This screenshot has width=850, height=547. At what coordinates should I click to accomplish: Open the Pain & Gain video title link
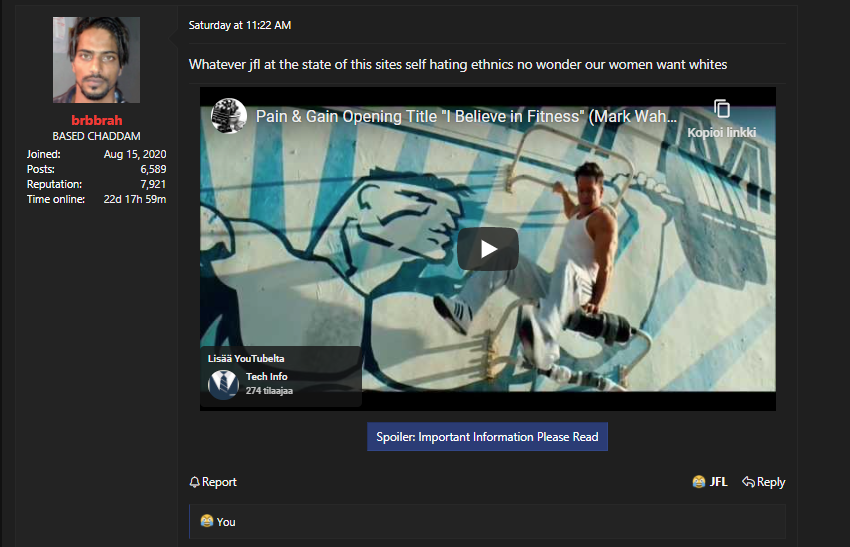coord(466,116)
